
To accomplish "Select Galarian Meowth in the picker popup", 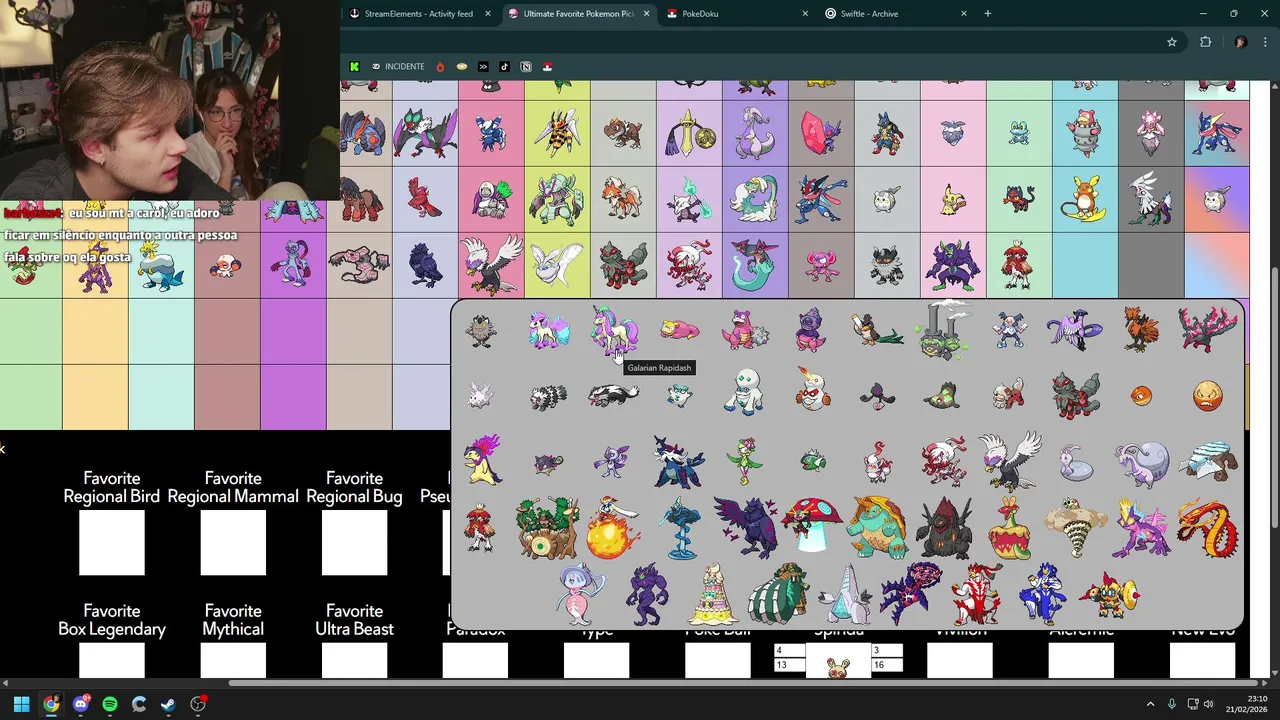I will pos(481,331).
